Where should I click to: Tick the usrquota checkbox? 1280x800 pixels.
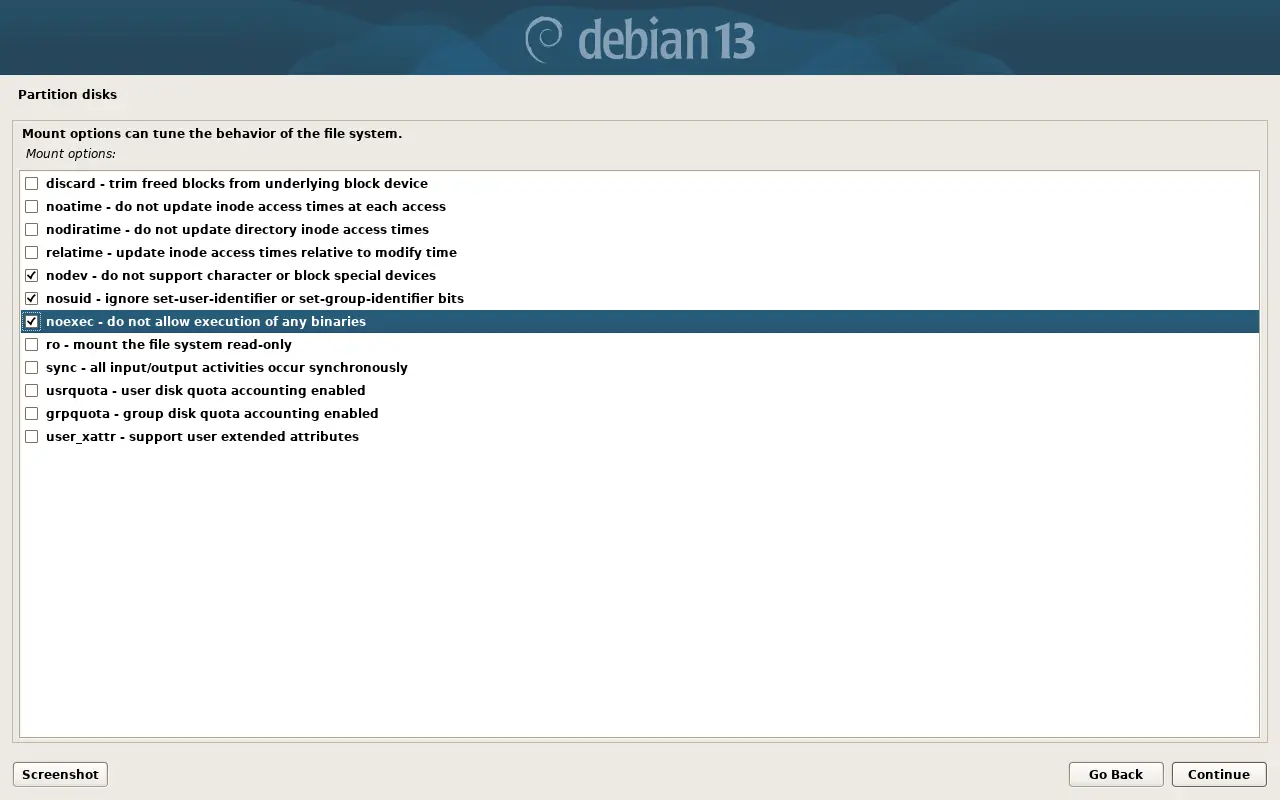[32, 391]
